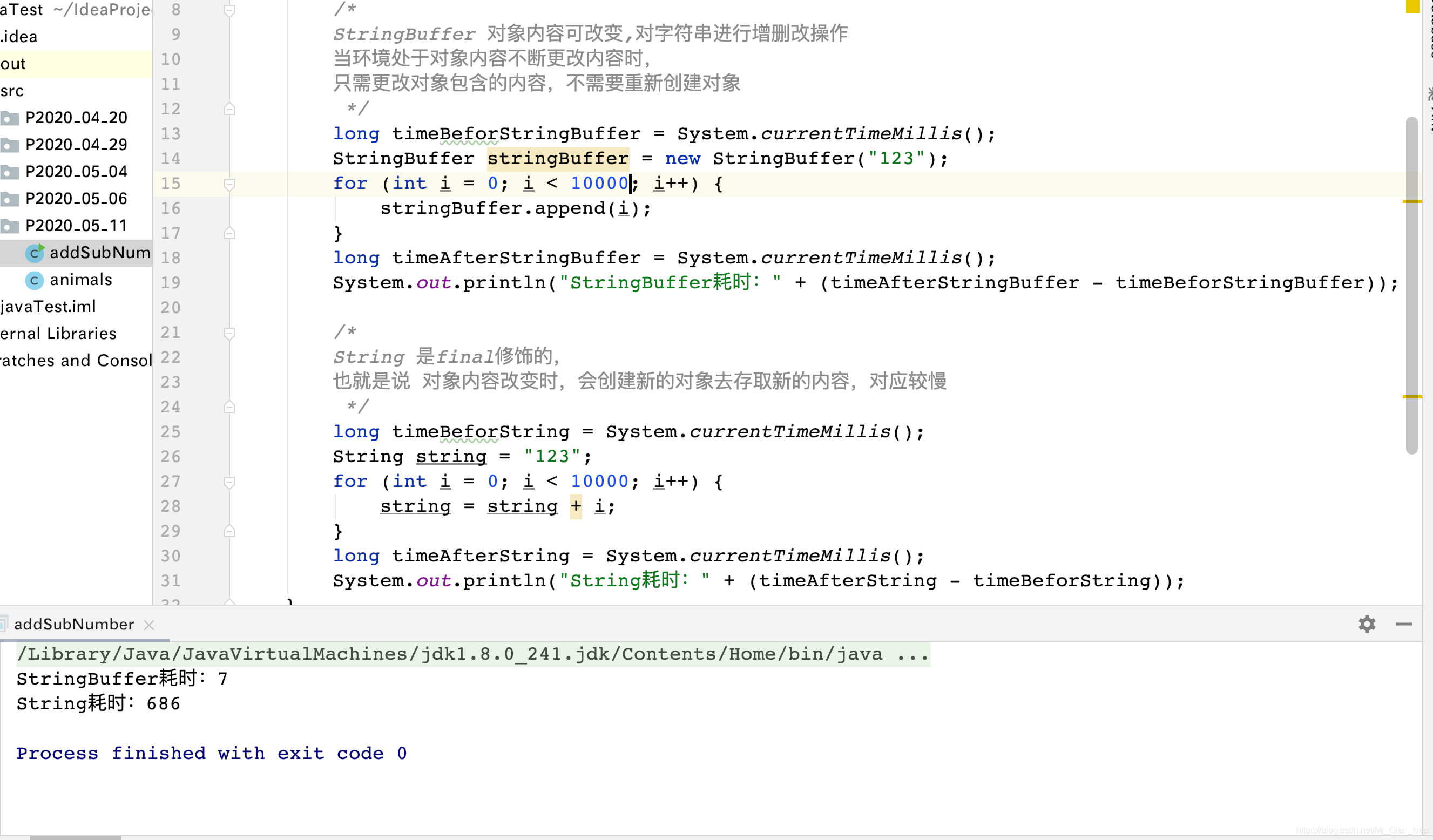
Task: Toggle the fold end marker at line 24
Action: click(229, 407)
